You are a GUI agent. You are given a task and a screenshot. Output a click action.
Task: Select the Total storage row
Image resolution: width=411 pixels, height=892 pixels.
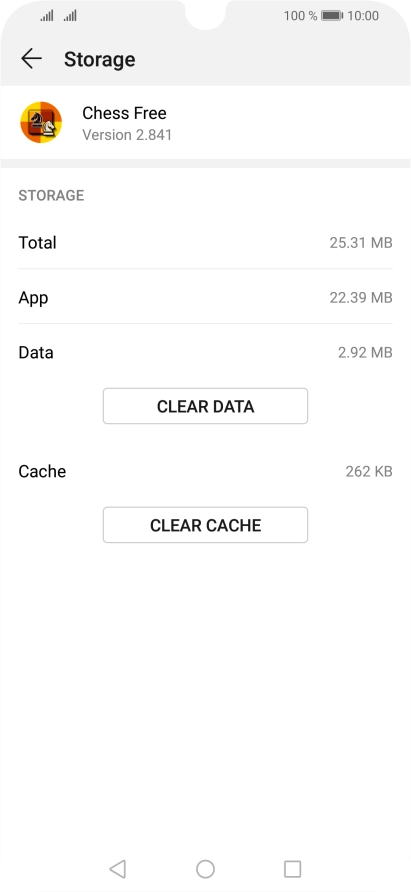[x=206, y=242]
